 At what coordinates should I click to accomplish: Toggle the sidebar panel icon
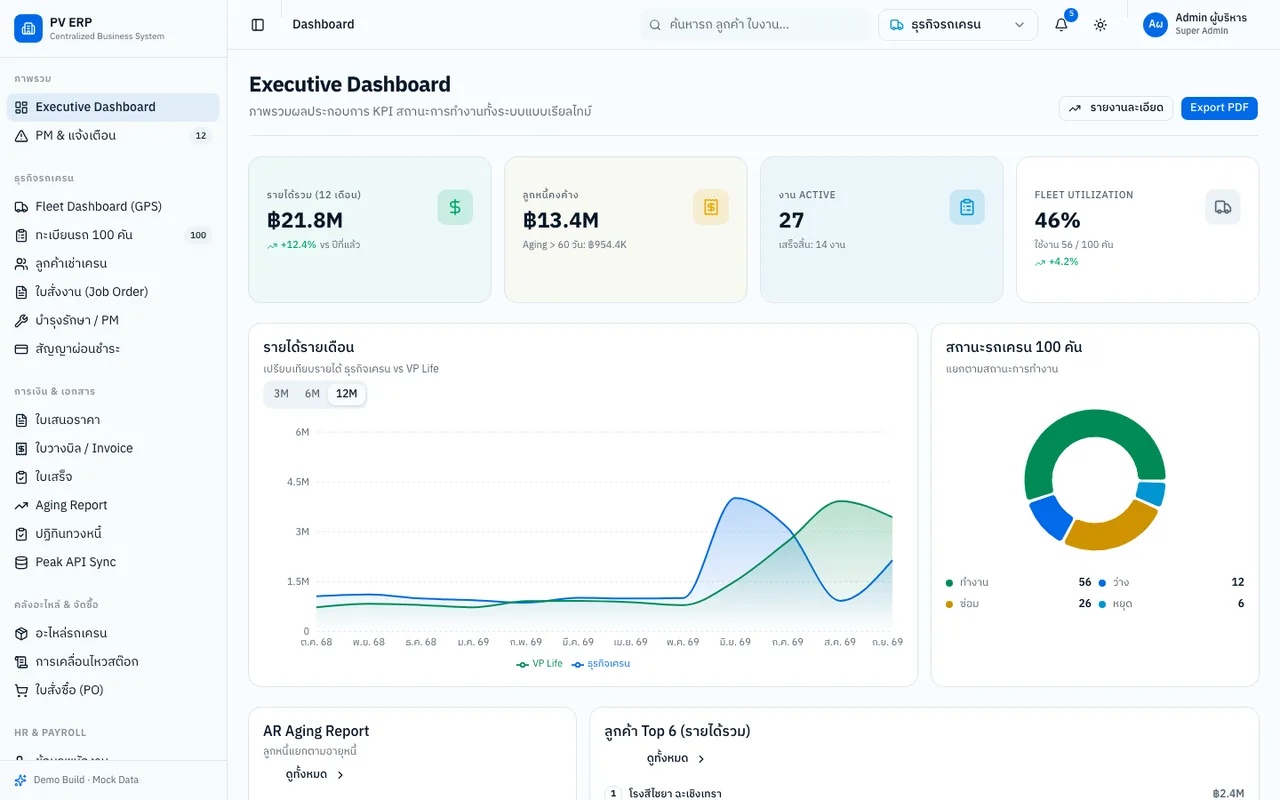(258, 25)
